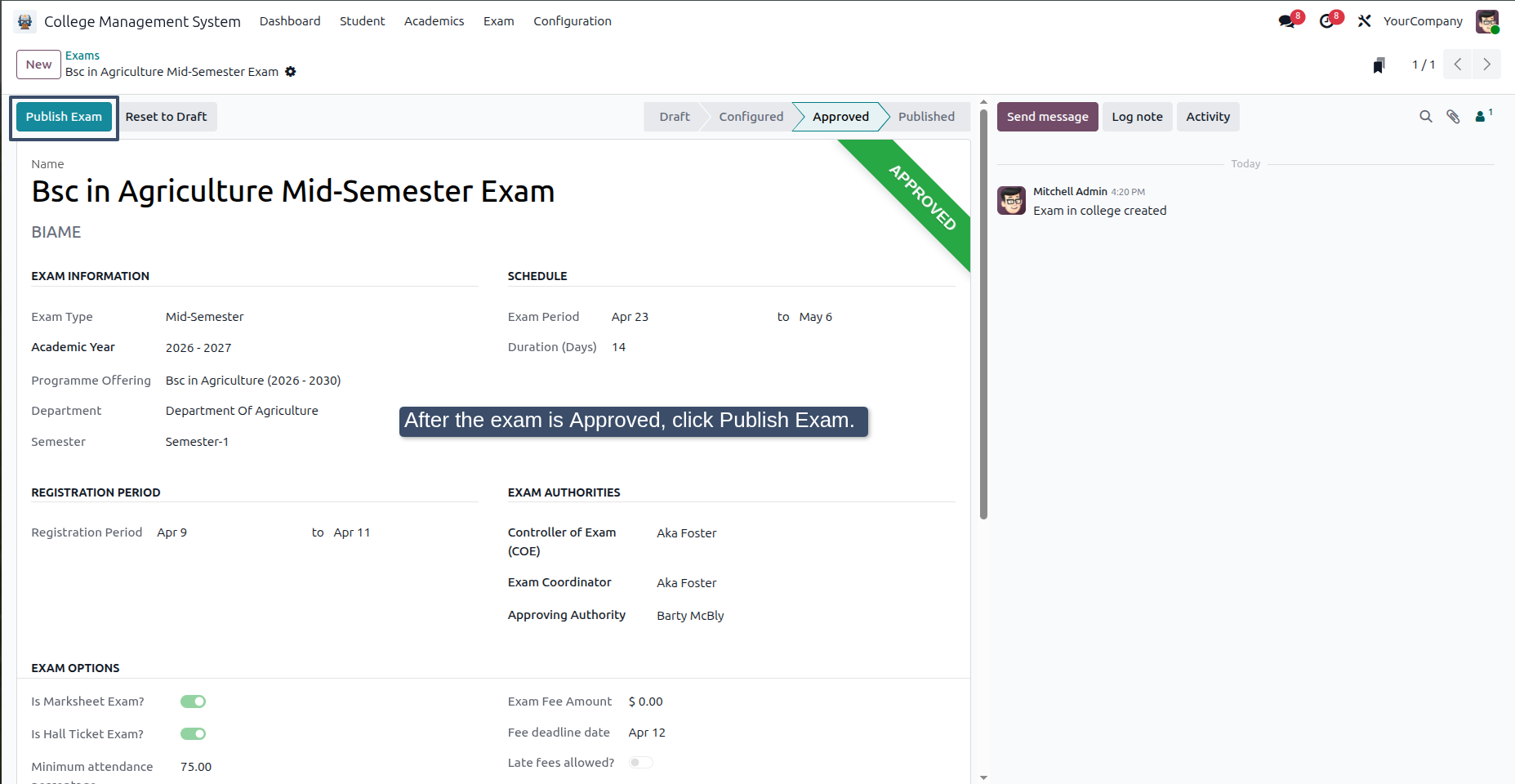Go to previous record arrow
Screen dimensions: 1515x784
pos(1458,65)
